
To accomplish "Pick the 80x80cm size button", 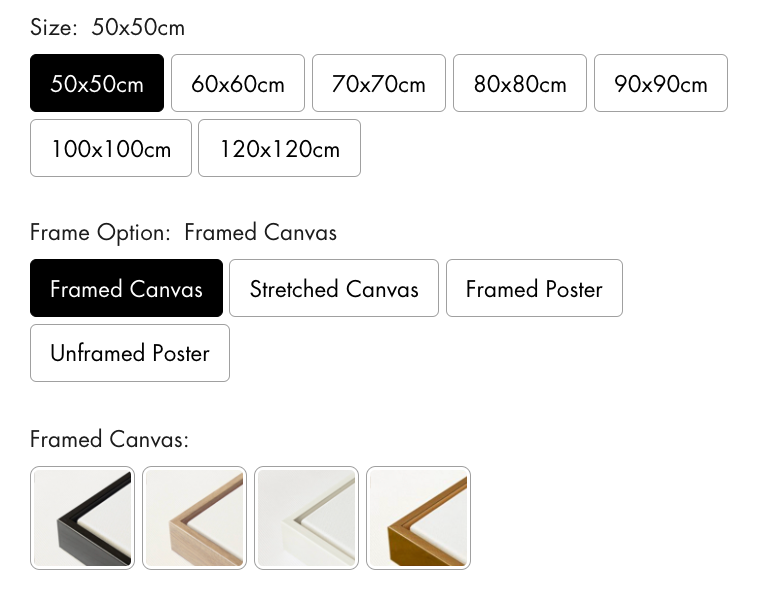I will (520, 83).
